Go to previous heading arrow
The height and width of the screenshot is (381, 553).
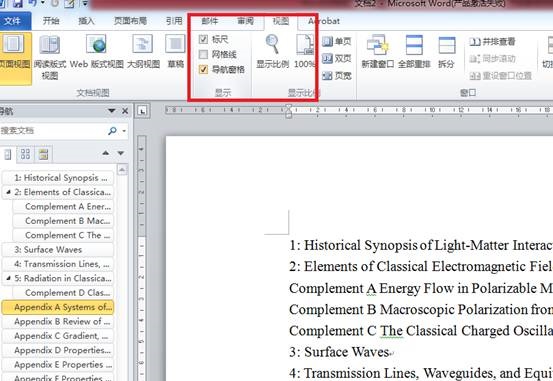point(105,153)
